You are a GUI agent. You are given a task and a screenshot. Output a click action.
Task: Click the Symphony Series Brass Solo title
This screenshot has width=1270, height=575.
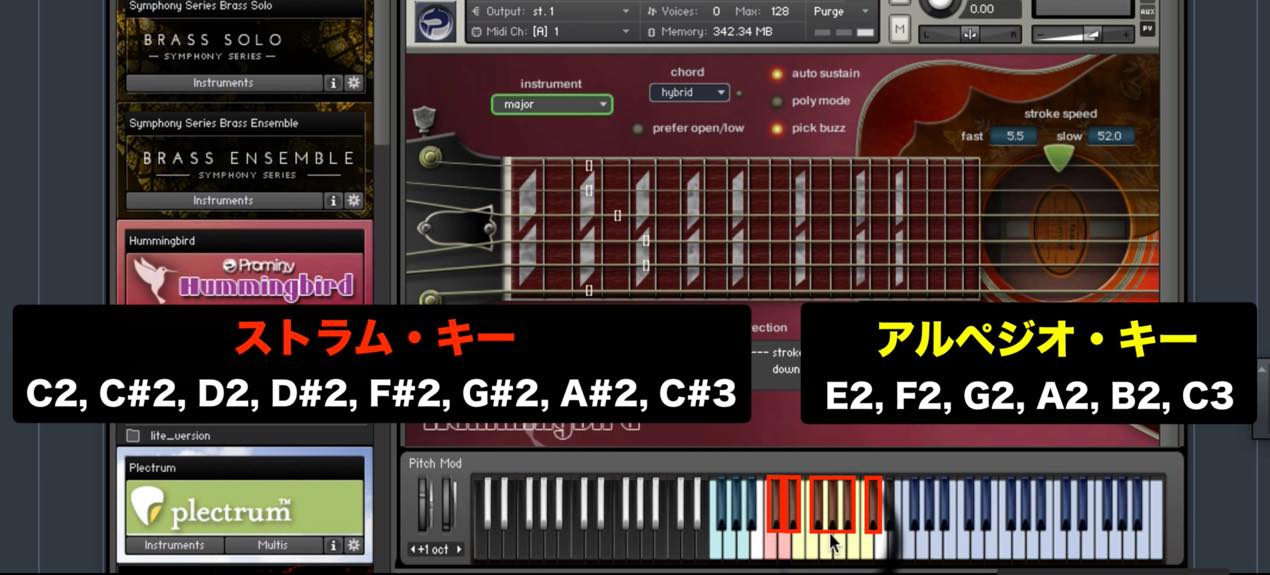click(x=200, y=6)
